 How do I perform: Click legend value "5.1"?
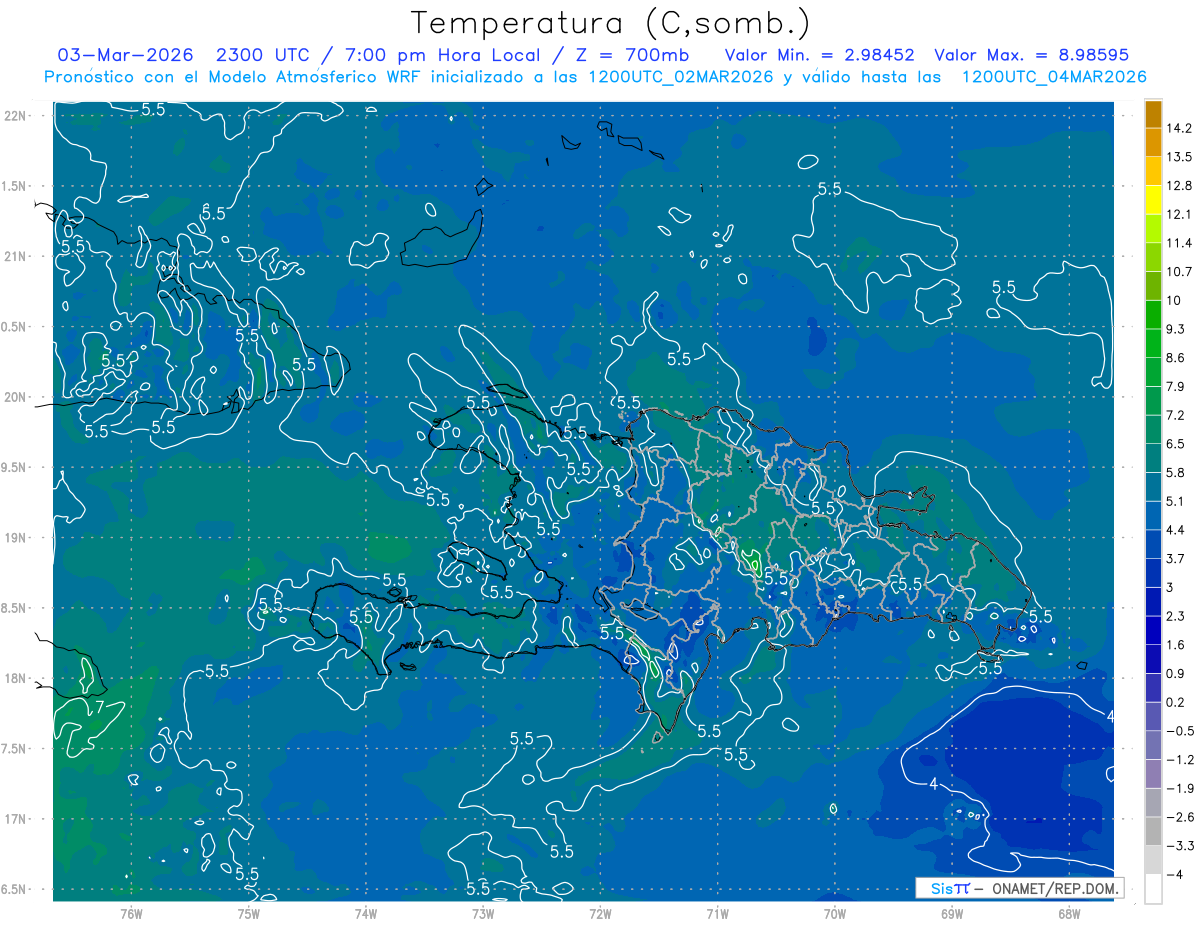1177,501
